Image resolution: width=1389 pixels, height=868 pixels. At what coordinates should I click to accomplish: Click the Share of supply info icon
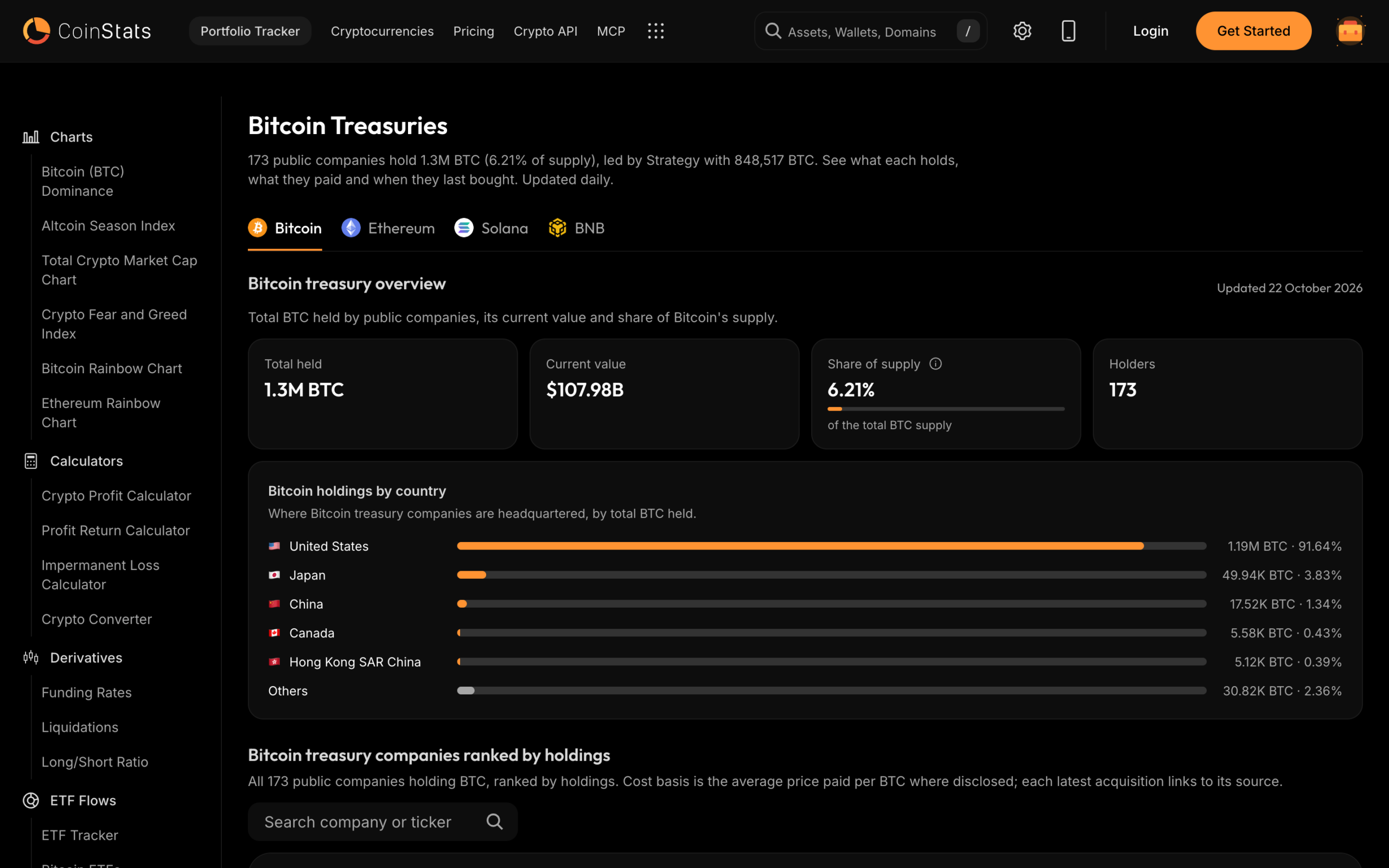935,364
